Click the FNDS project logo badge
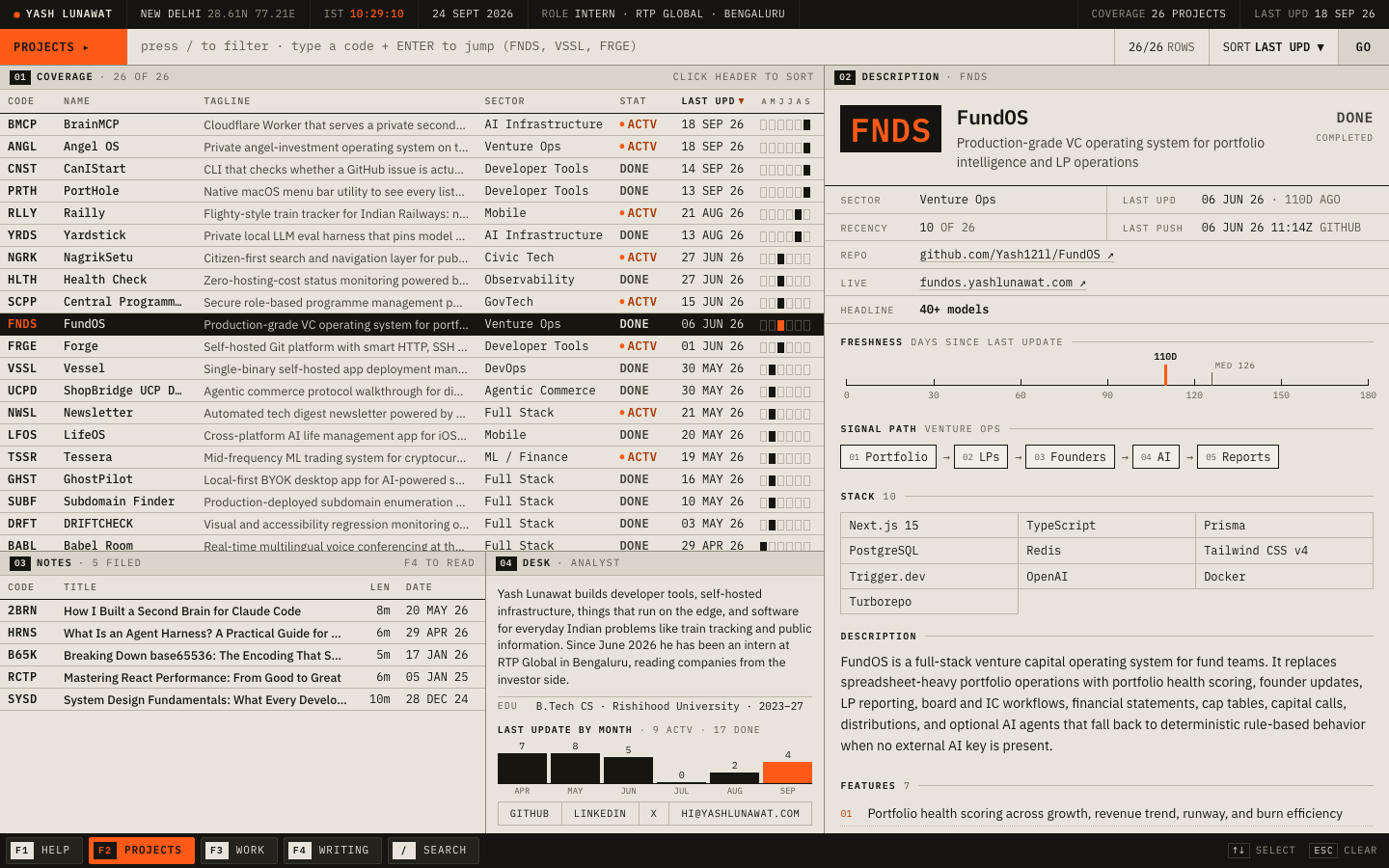The image size is (1389, 868). click(890, 129)
